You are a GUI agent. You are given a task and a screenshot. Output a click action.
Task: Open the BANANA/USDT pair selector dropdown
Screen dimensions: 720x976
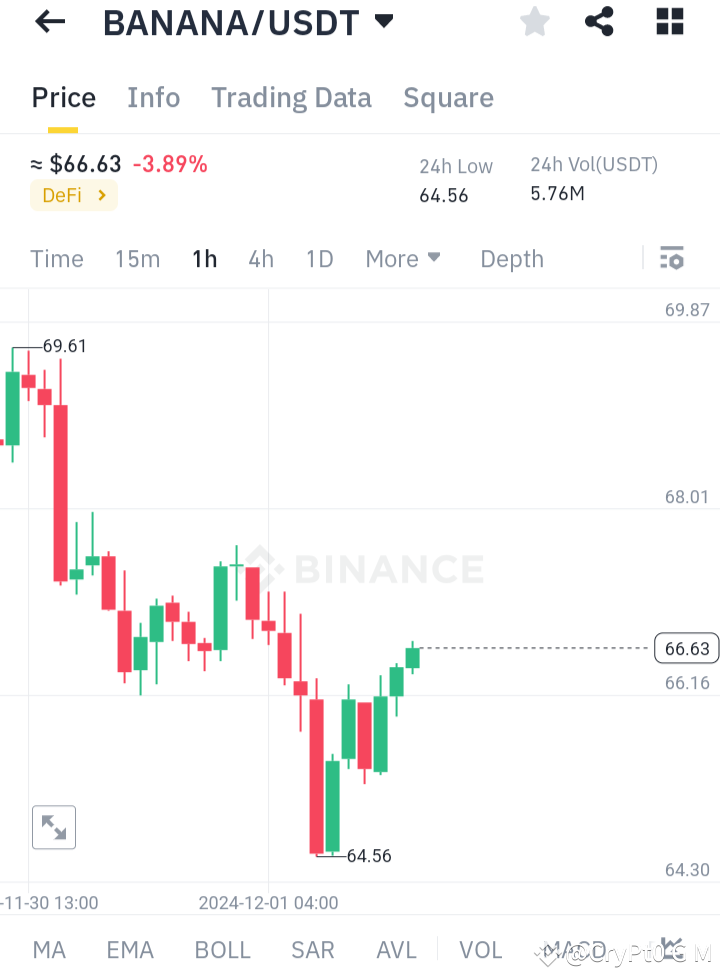pyautogui.click(x=250, y=22)
